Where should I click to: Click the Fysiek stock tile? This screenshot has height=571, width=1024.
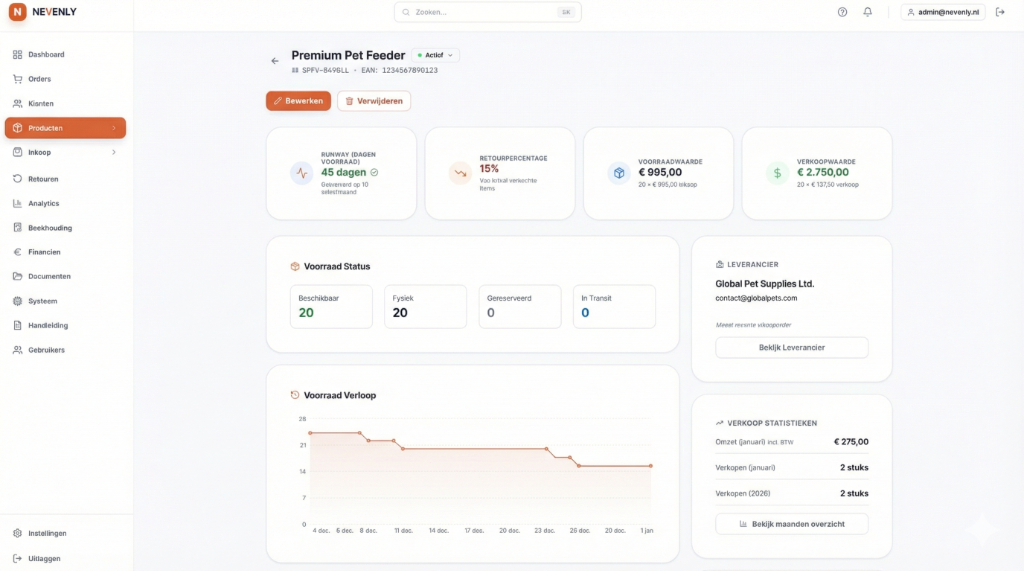(426, 306)
